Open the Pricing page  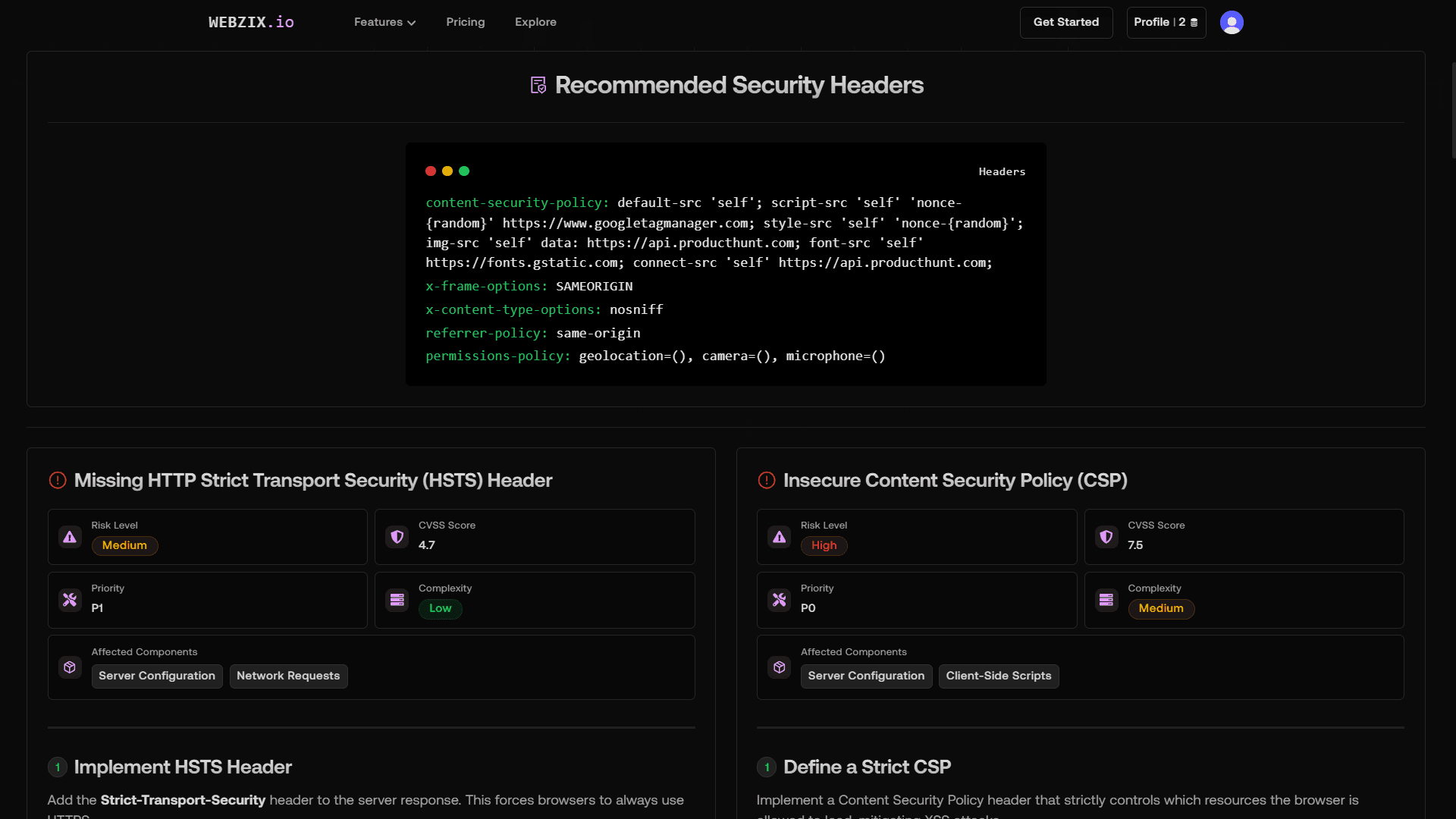[465, 22]
